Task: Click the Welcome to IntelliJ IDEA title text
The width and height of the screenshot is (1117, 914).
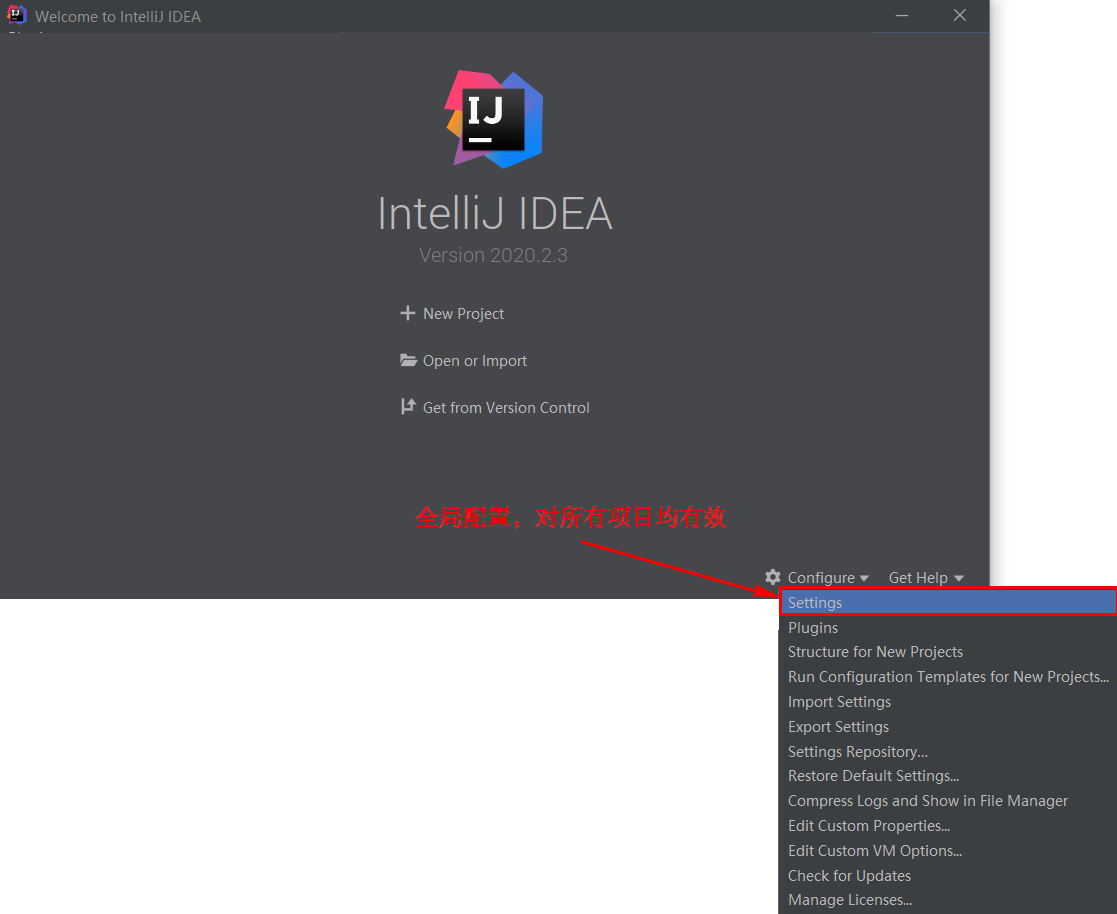Action: (118, 16)
